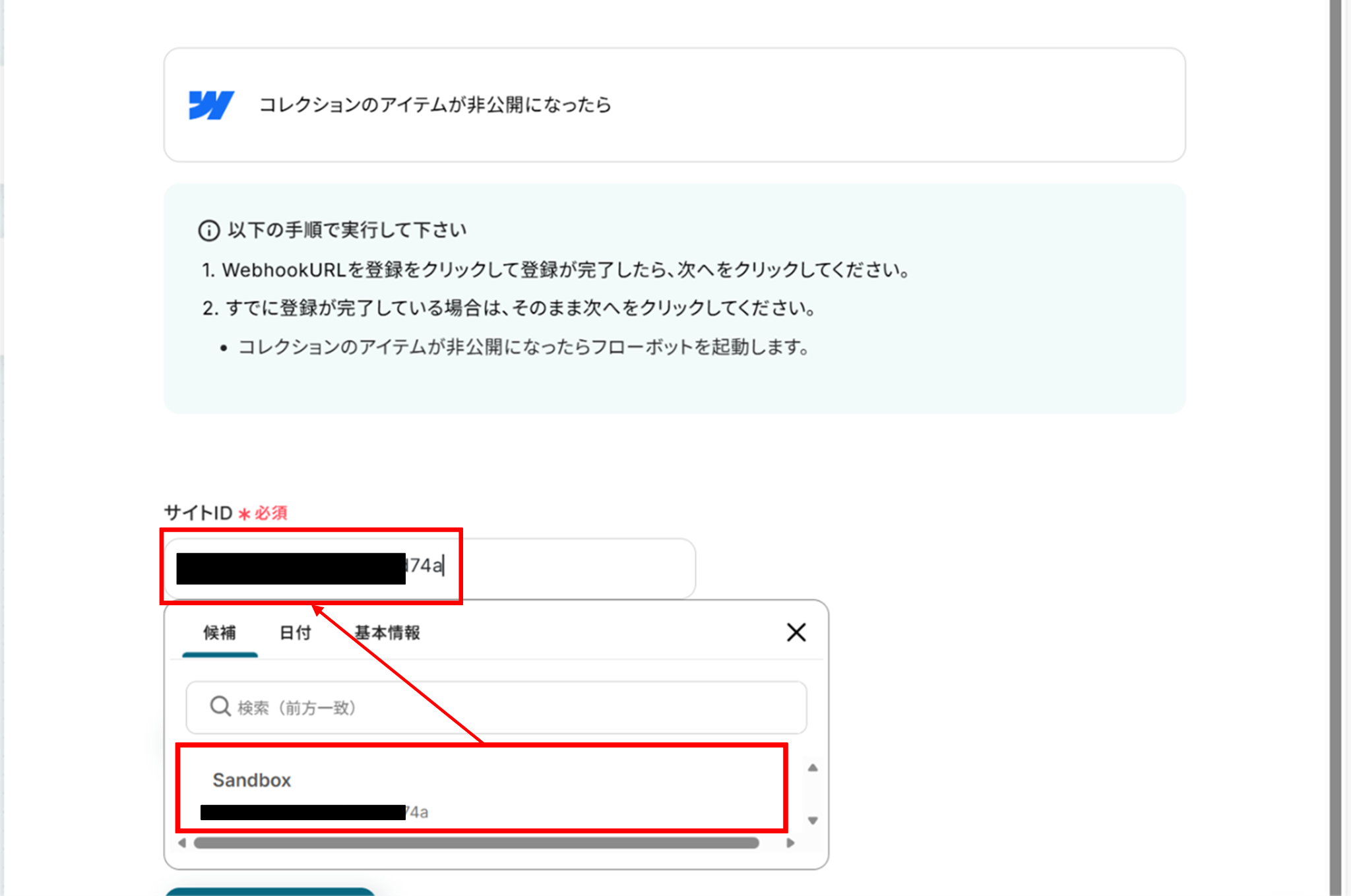The width and height of the screenshot is (1351, 896).
Task: Click the サイトID field label
Action: 198,513
